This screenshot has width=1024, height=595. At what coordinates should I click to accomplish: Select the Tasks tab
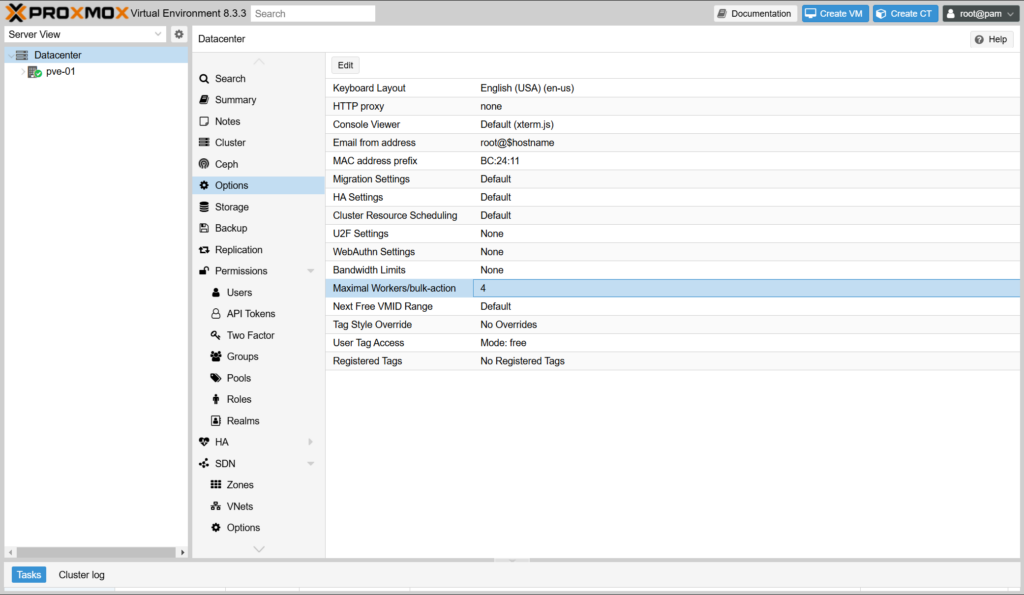[x=29, y=575]
